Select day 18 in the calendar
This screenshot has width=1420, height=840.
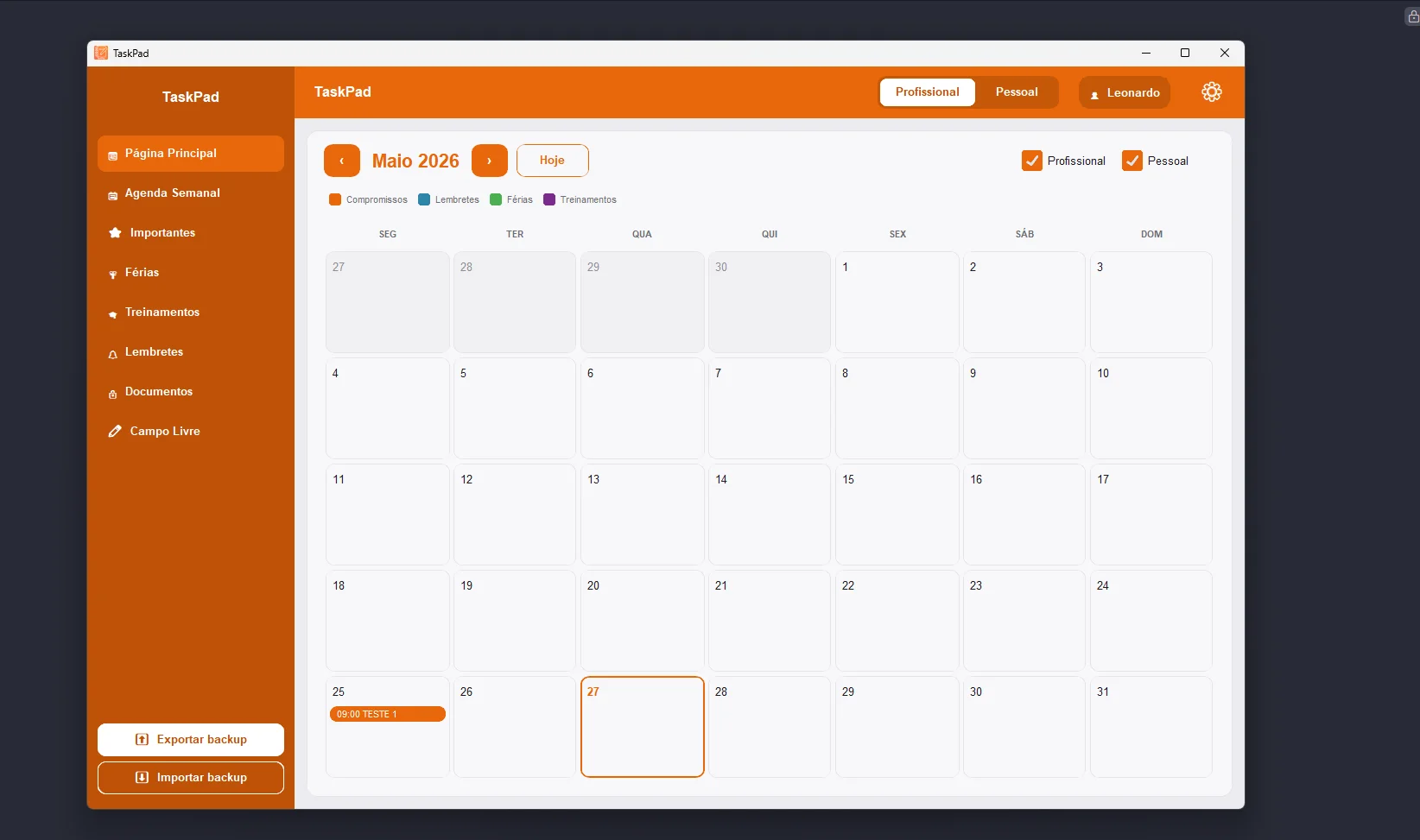pyautogui.click(x=388, y=621)
